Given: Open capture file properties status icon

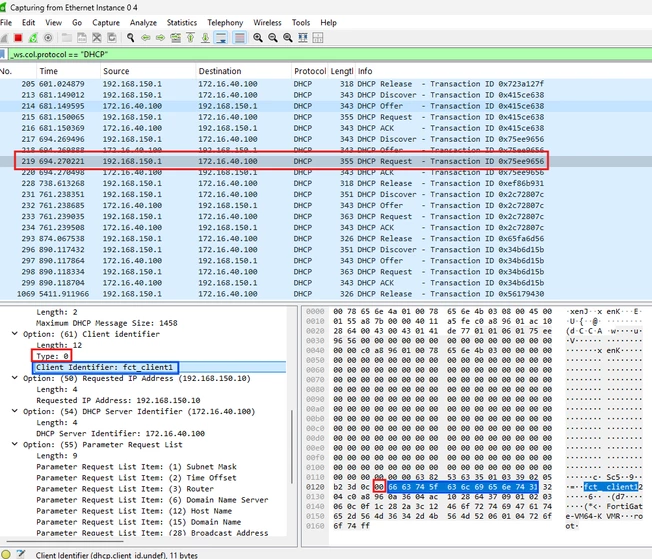Looking at the screenshot, I should pos(20,554).
